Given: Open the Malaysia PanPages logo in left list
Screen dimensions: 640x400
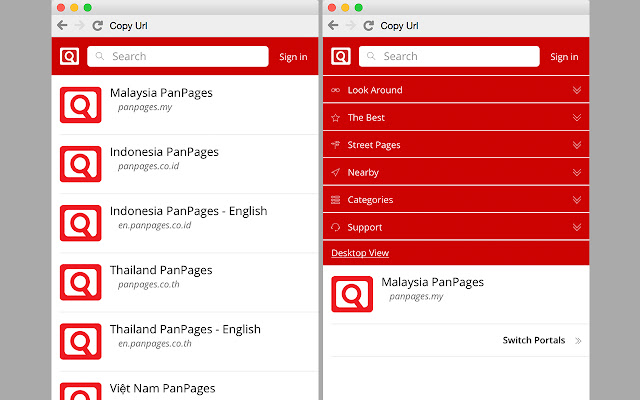Looking at the screenshot, I should 80,105.
